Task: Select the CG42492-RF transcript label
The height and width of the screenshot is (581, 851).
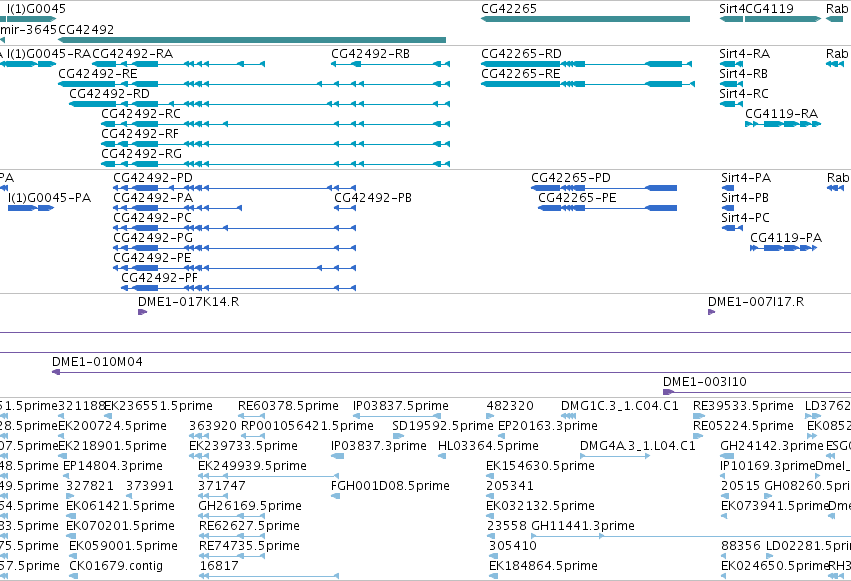Action: pyautogui.click(x=140, y=134)
